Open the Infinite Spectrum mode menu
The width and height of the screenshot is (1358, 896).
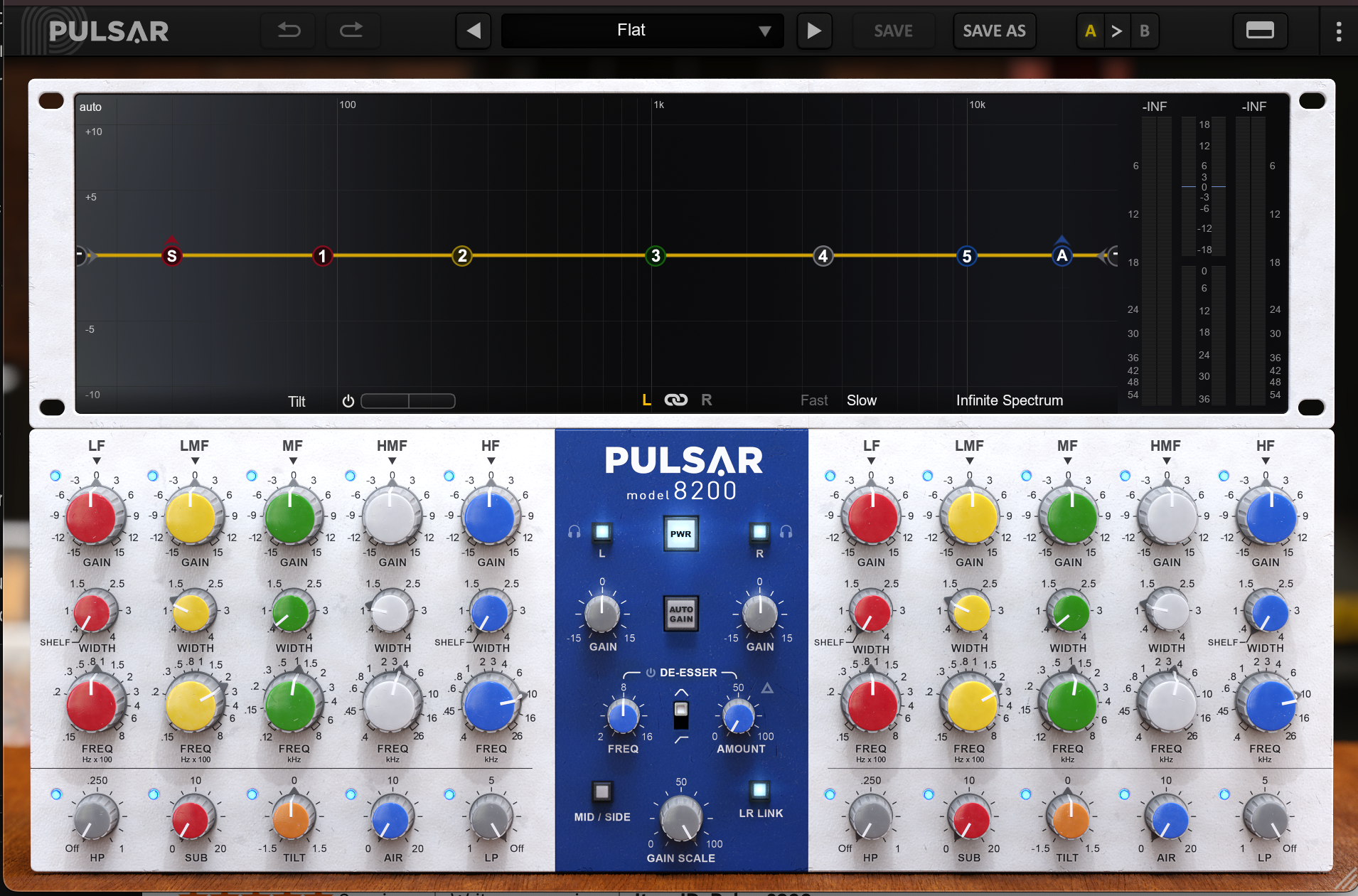(x=1009, y=400)
